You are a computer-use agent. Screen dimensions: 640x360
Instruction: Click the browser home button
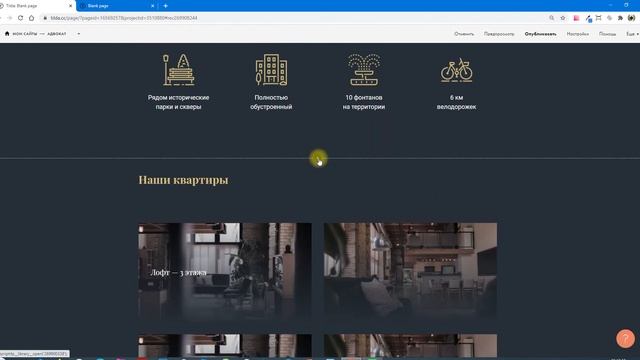(31, 18)
